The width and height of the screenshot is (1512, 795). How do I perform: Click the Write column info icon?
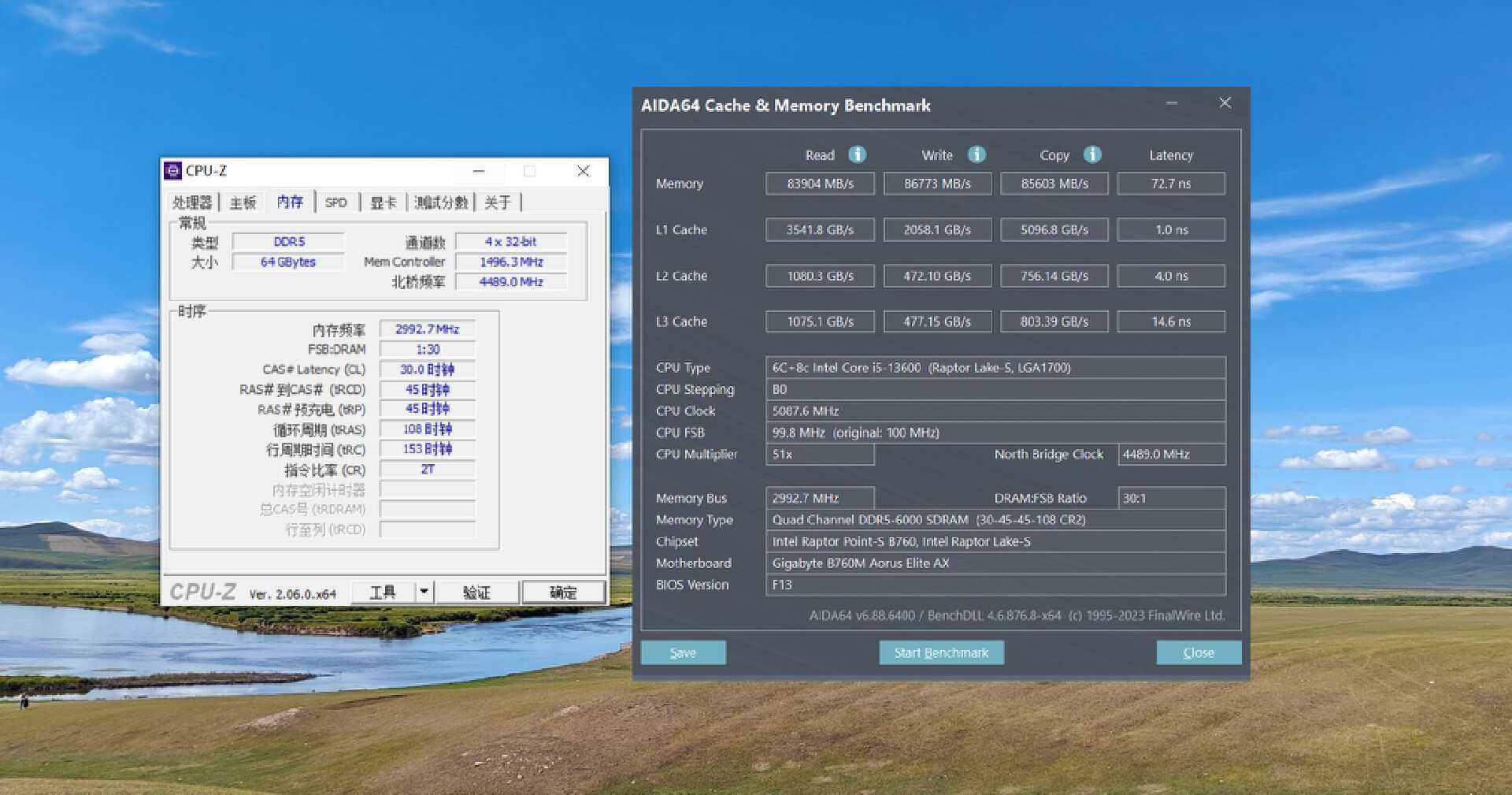click(976, 154)
